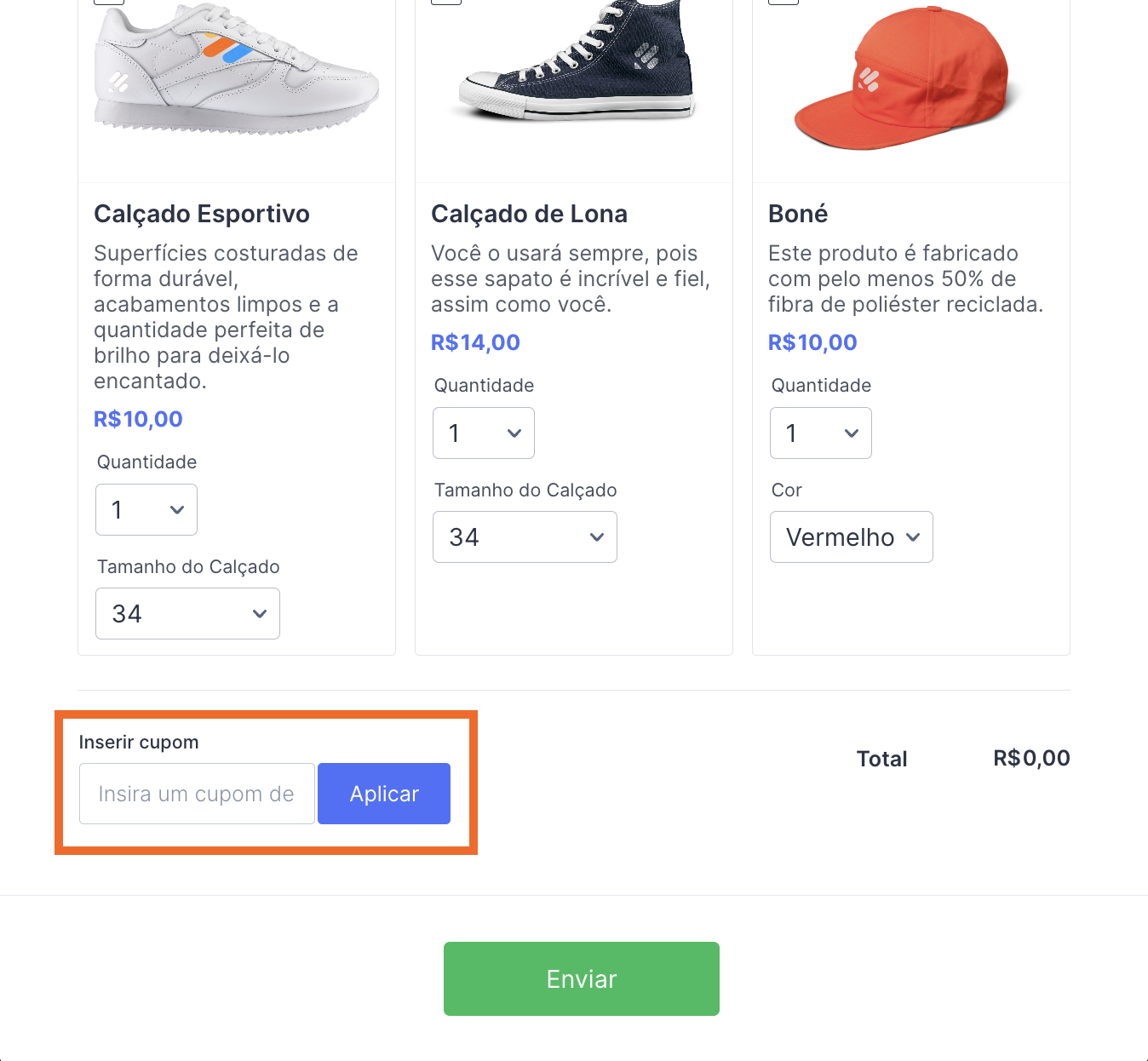Image resolution: width=1148 pixels, height=1061 pixels.
Task: Expand shoe size dropdown under Calçado Esportivo
Action: tap(187, 614)
